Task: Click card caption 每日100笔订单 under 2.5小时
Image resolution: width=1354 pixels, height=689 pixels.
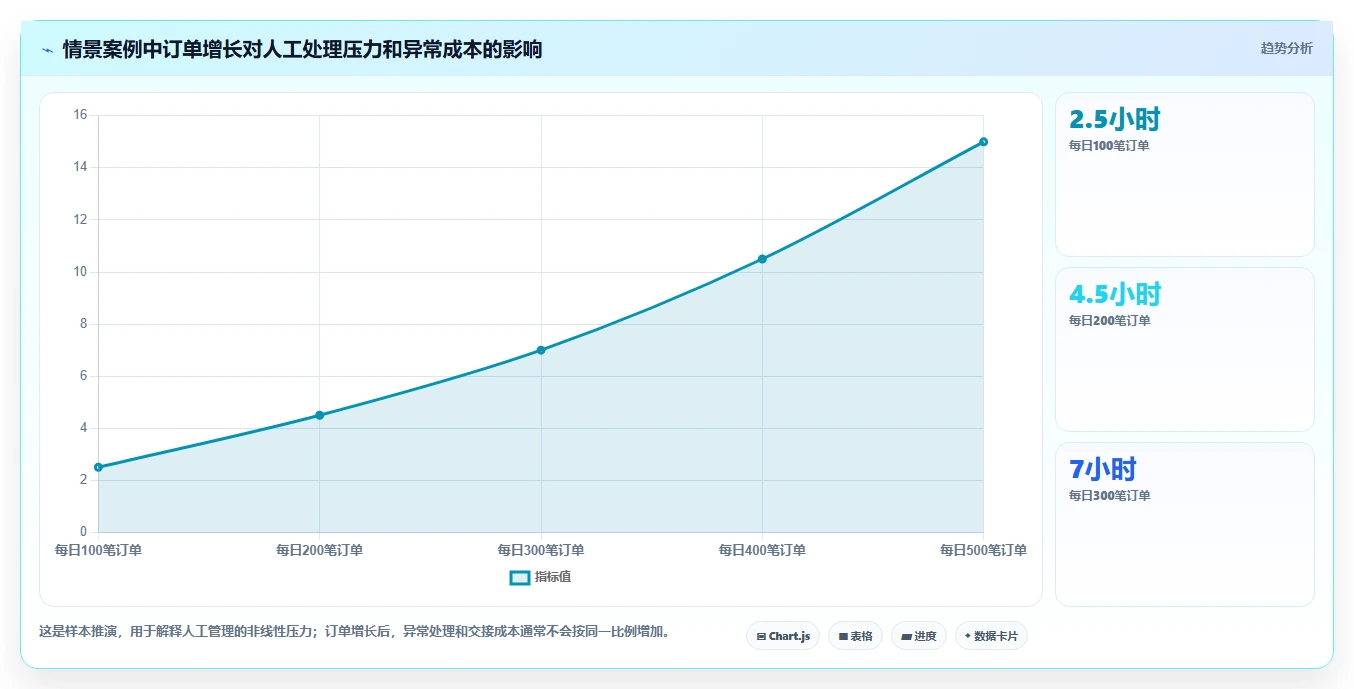Action: (1109, 146)
